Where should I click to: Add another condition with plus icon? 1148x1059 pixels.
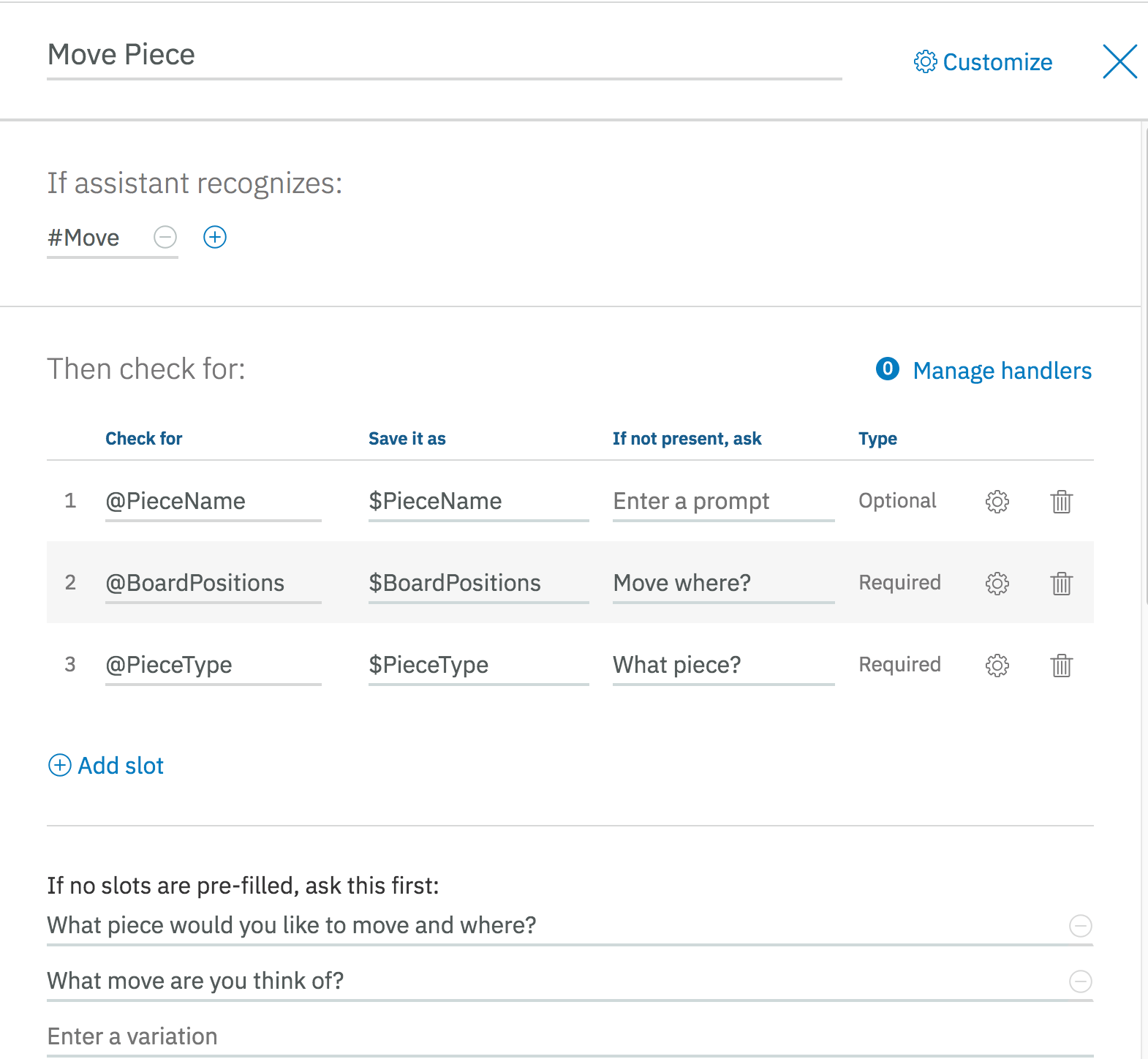pos(215,237)
